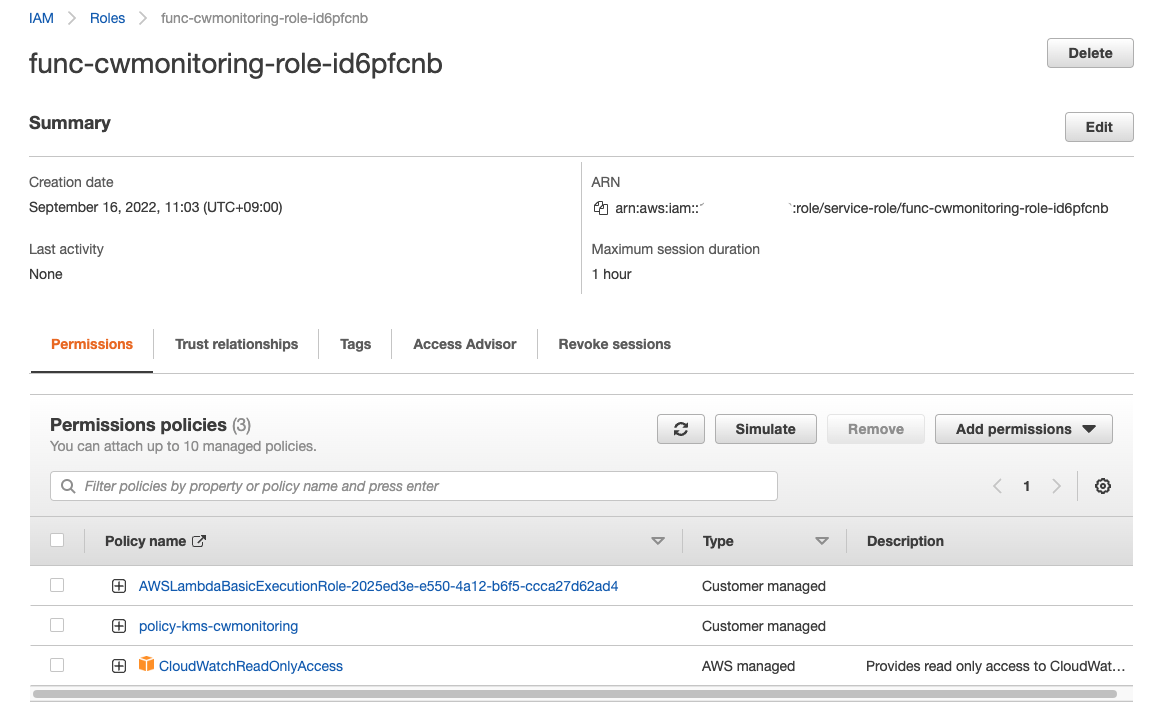Select the policy-kms-cwmonitoring checkbox
Image resolution: width=1157 pixels, height=711 pixels.
(57, 625)
